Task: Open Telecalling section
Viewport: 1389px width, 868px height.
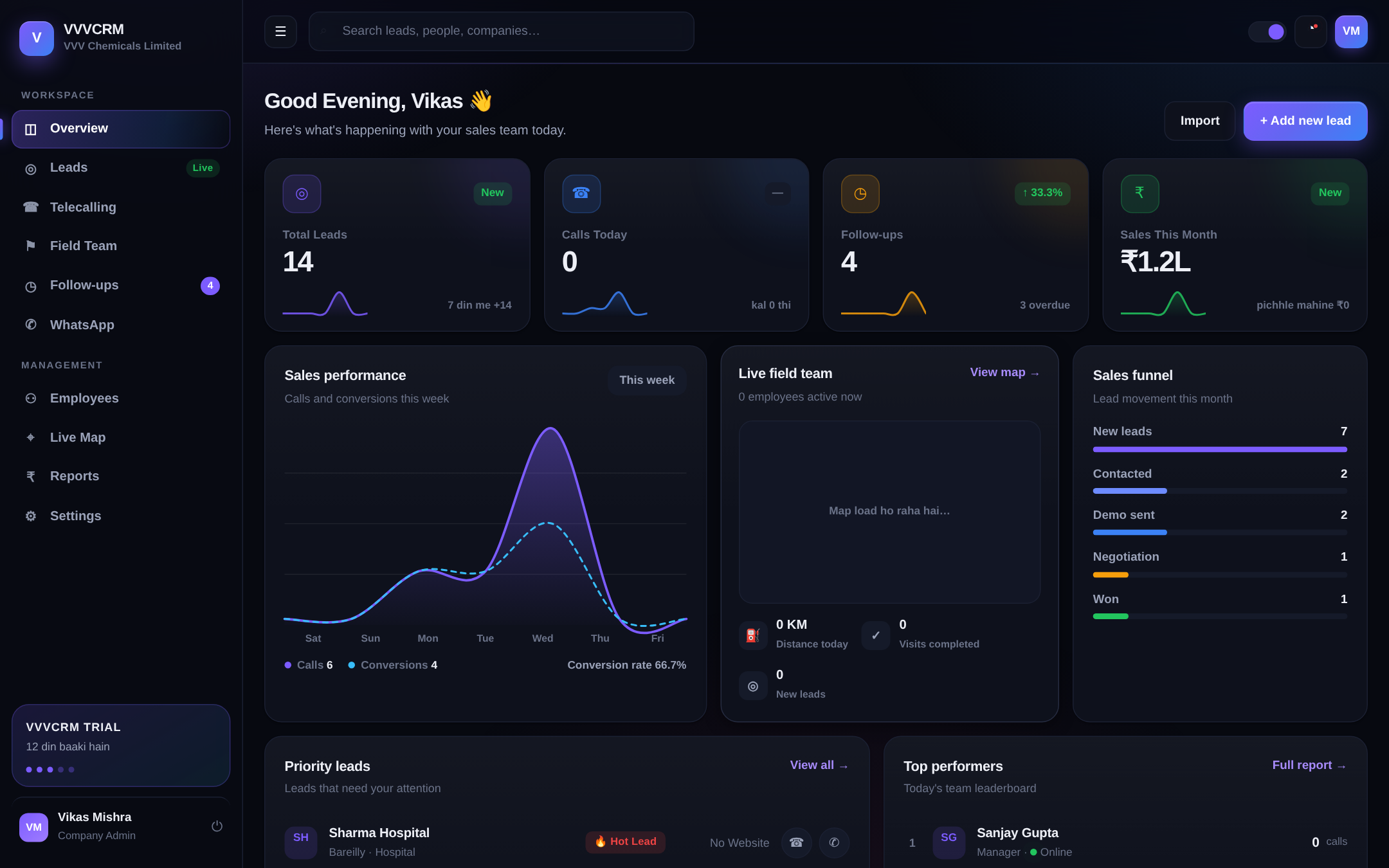Action: (x=121, y=207)
